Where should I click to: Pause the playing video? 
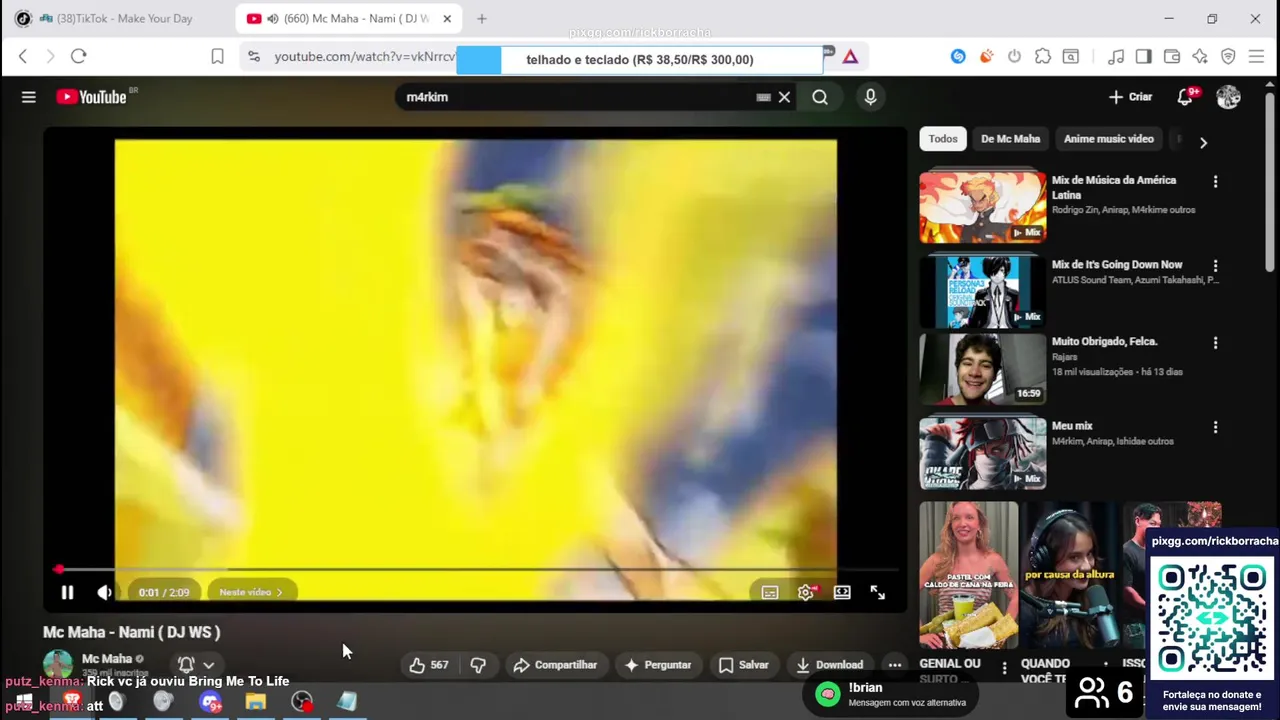coord(67,592)
